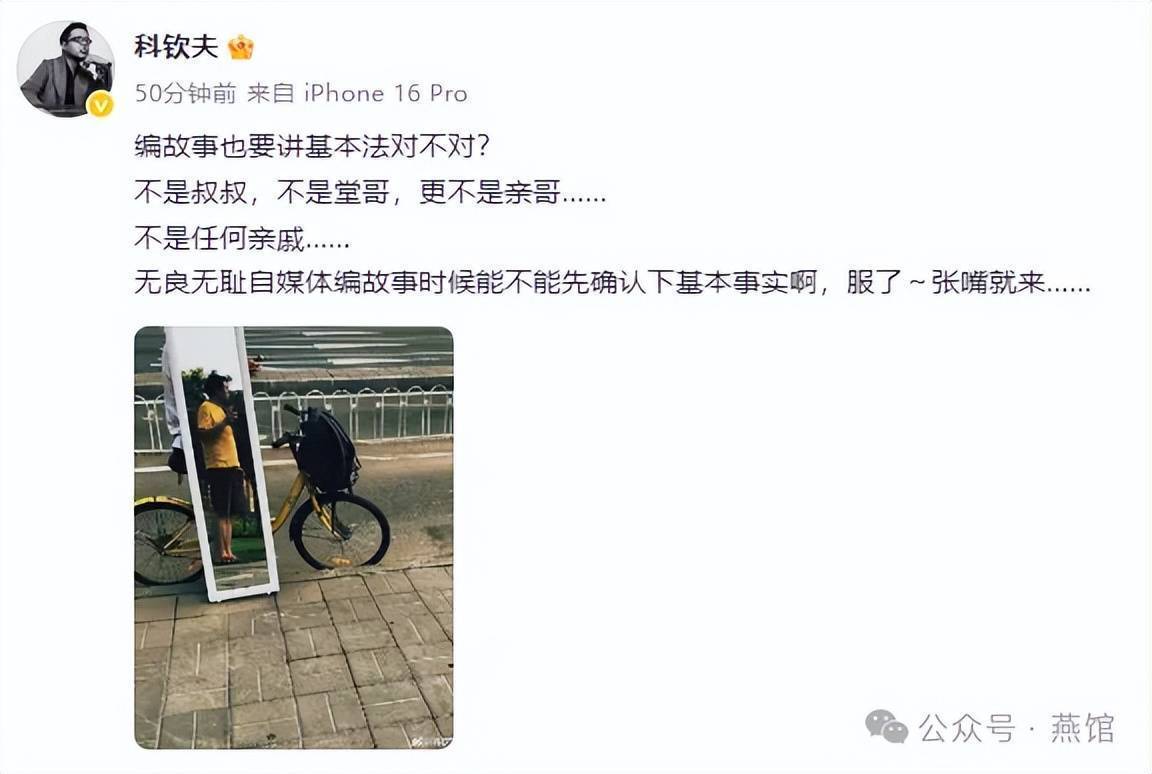Viewport: 1152px width, 774px height.
Task: Select the line starting 无良无耻自媒体
Action: (612, 283)
